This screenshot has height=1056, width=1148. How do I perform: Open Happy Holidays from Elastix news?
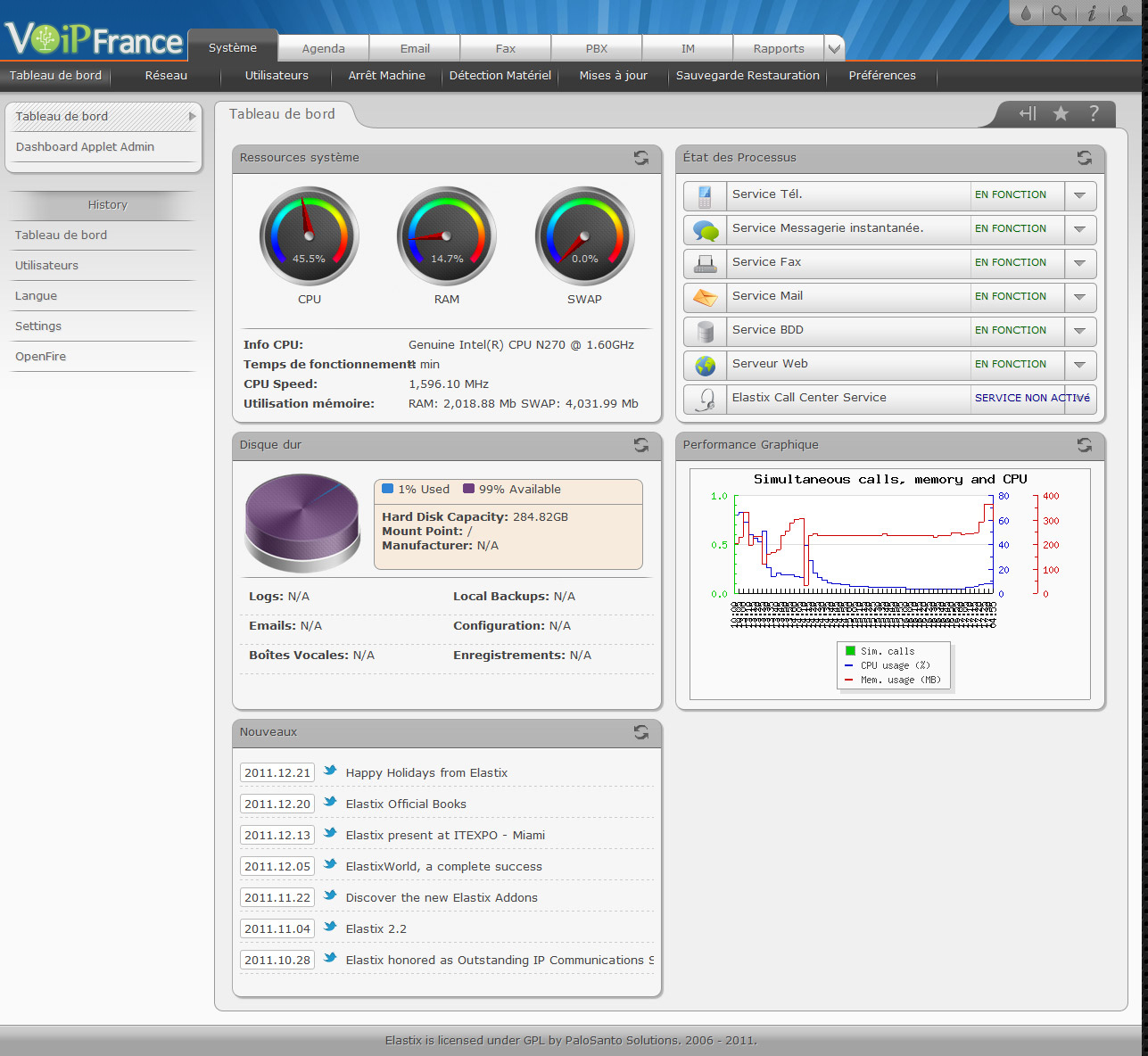426,773
